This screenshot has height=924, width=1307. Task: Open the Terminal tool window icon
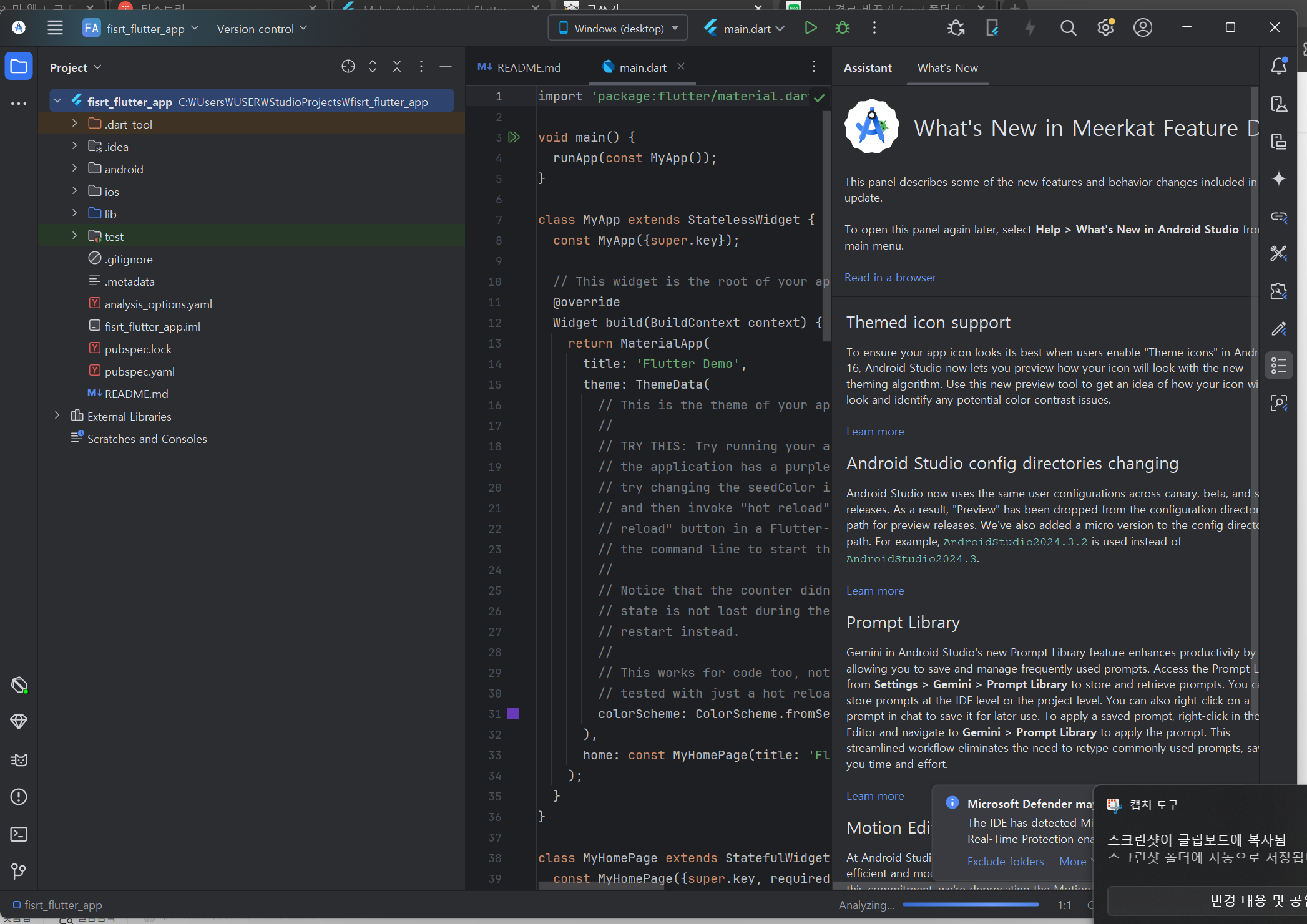(x=19, y=834)
